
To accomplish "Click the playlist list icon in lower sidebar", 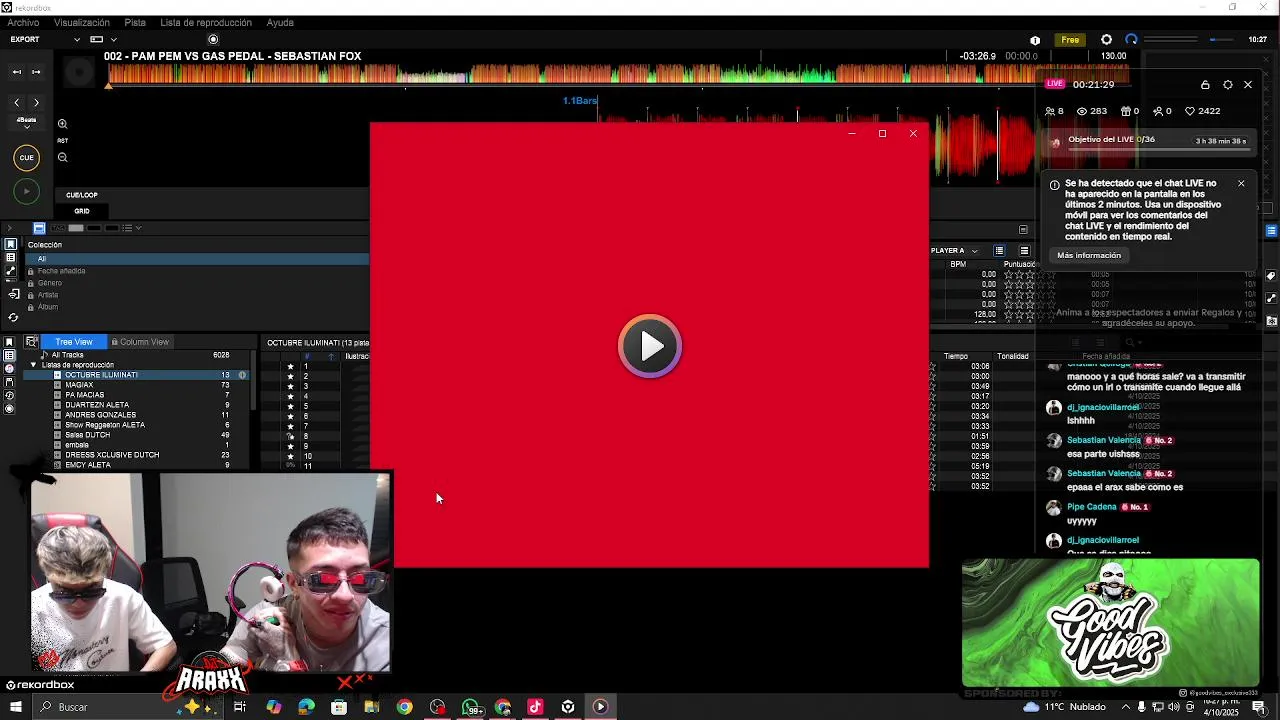I will pos(10,356).
